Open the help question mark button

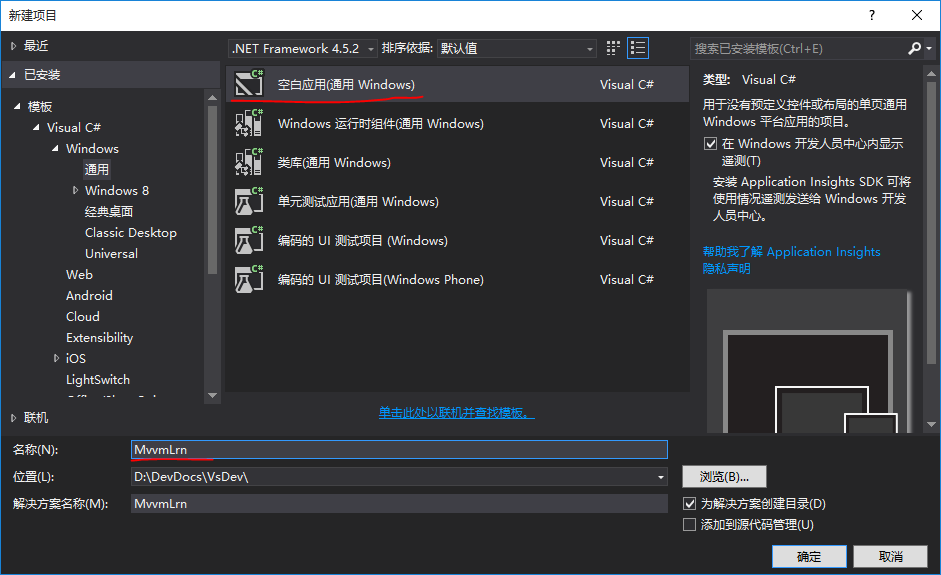pos(872,15)
